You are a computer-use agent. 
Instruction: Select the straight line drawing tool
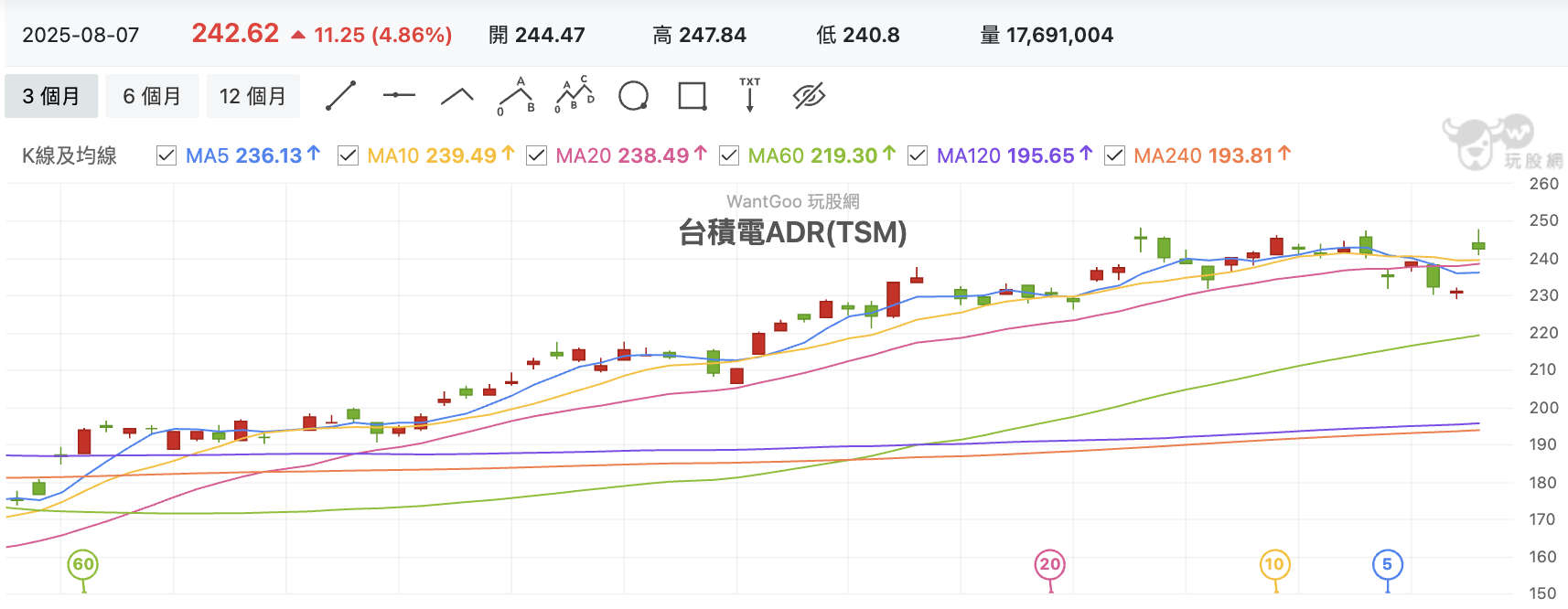(340, 96)
